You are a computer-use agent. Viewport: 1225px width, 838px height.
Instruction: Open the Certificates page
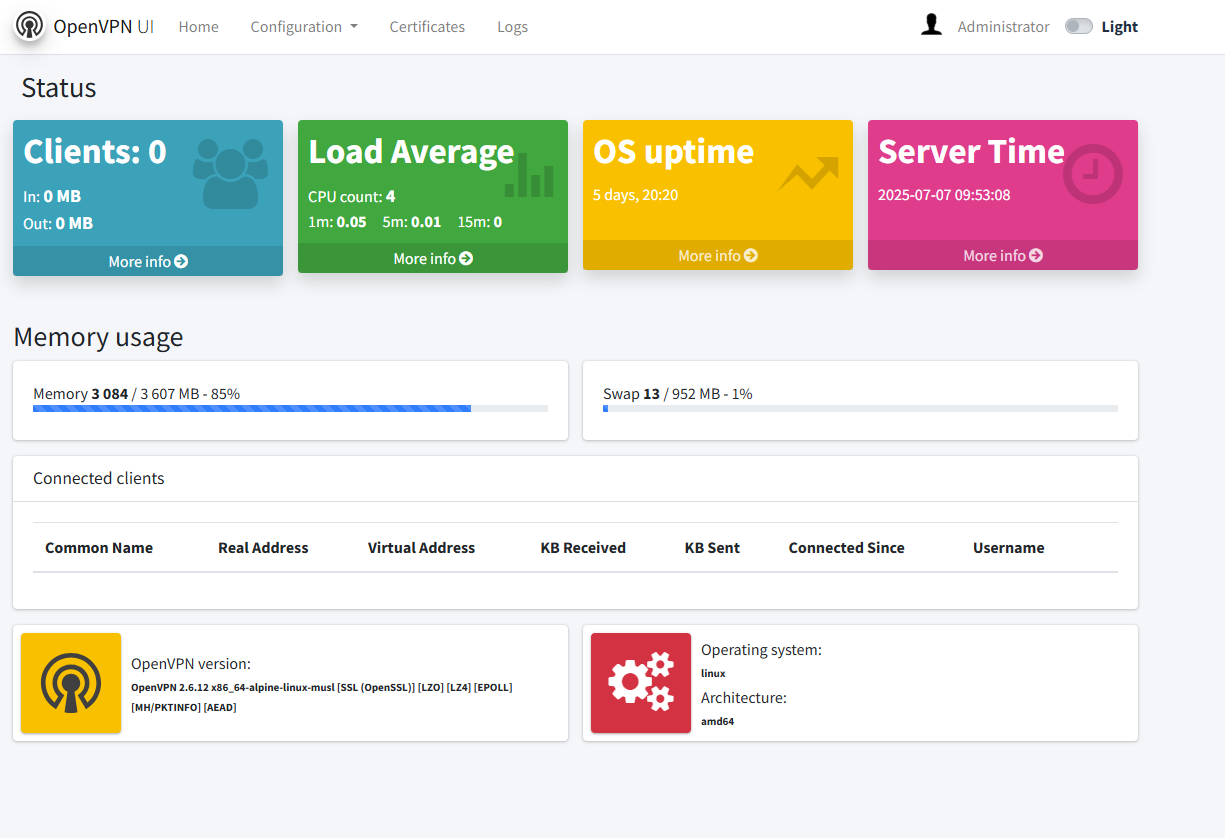pos(427,27)
